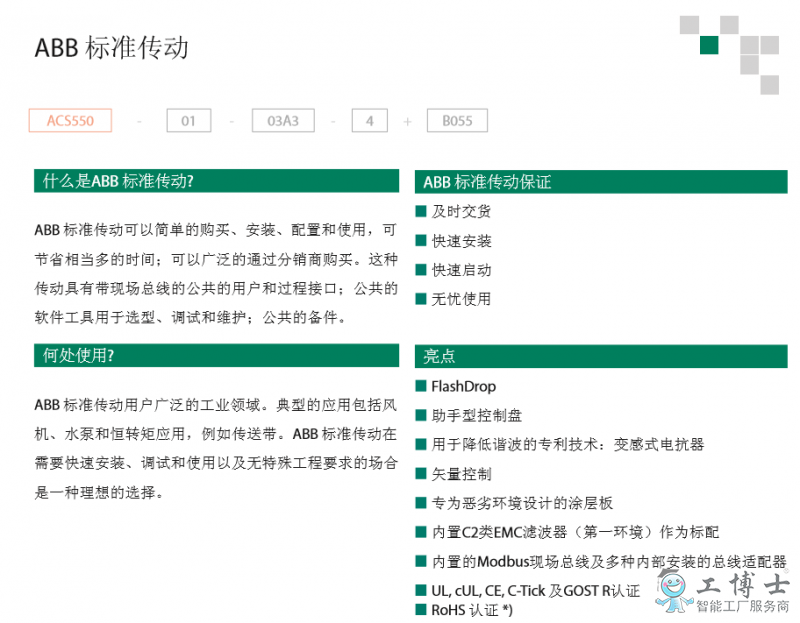800x623 pixels.
Task: Click the 内置的Modbus现场总线 item
Action: point(601,562)
